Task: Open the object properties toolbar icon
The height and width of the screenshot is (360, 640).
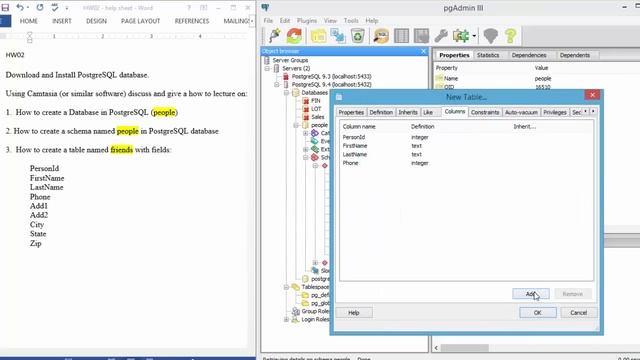Action: pos(318,36)
